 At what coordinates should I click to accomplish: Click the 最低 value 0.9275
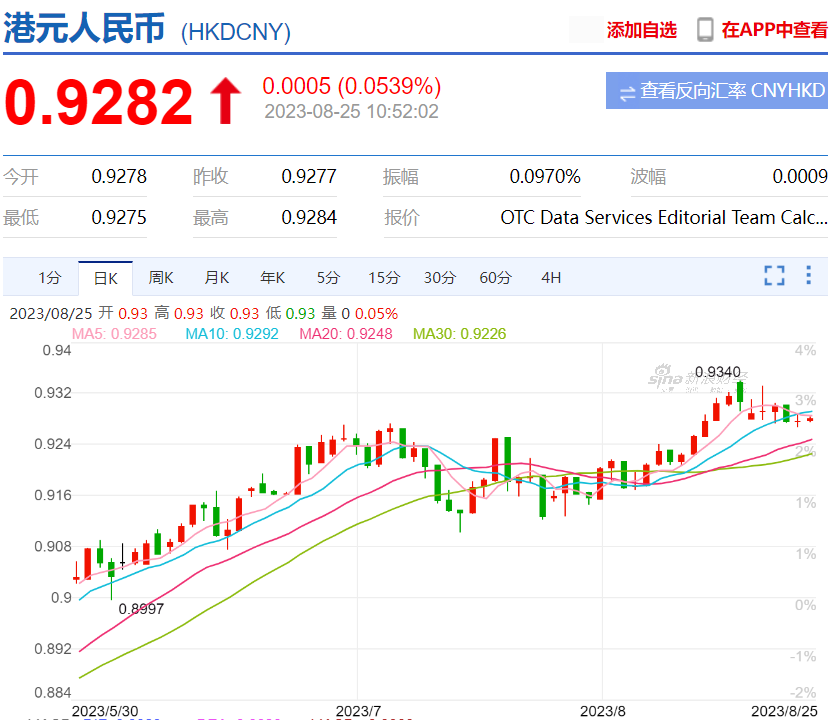point(119,218)
